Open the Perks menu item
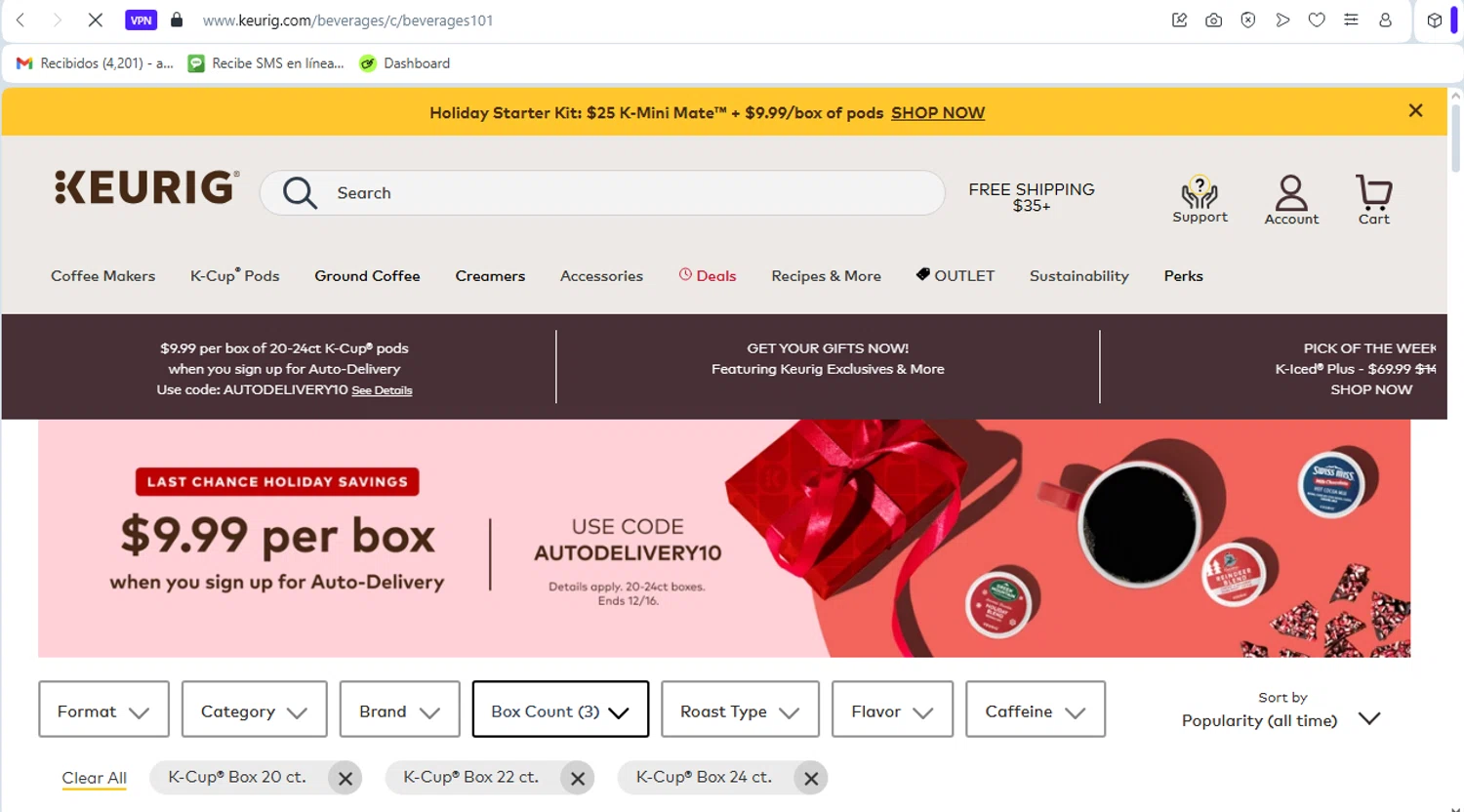The image size is (1464, 812). (1183, 276)
